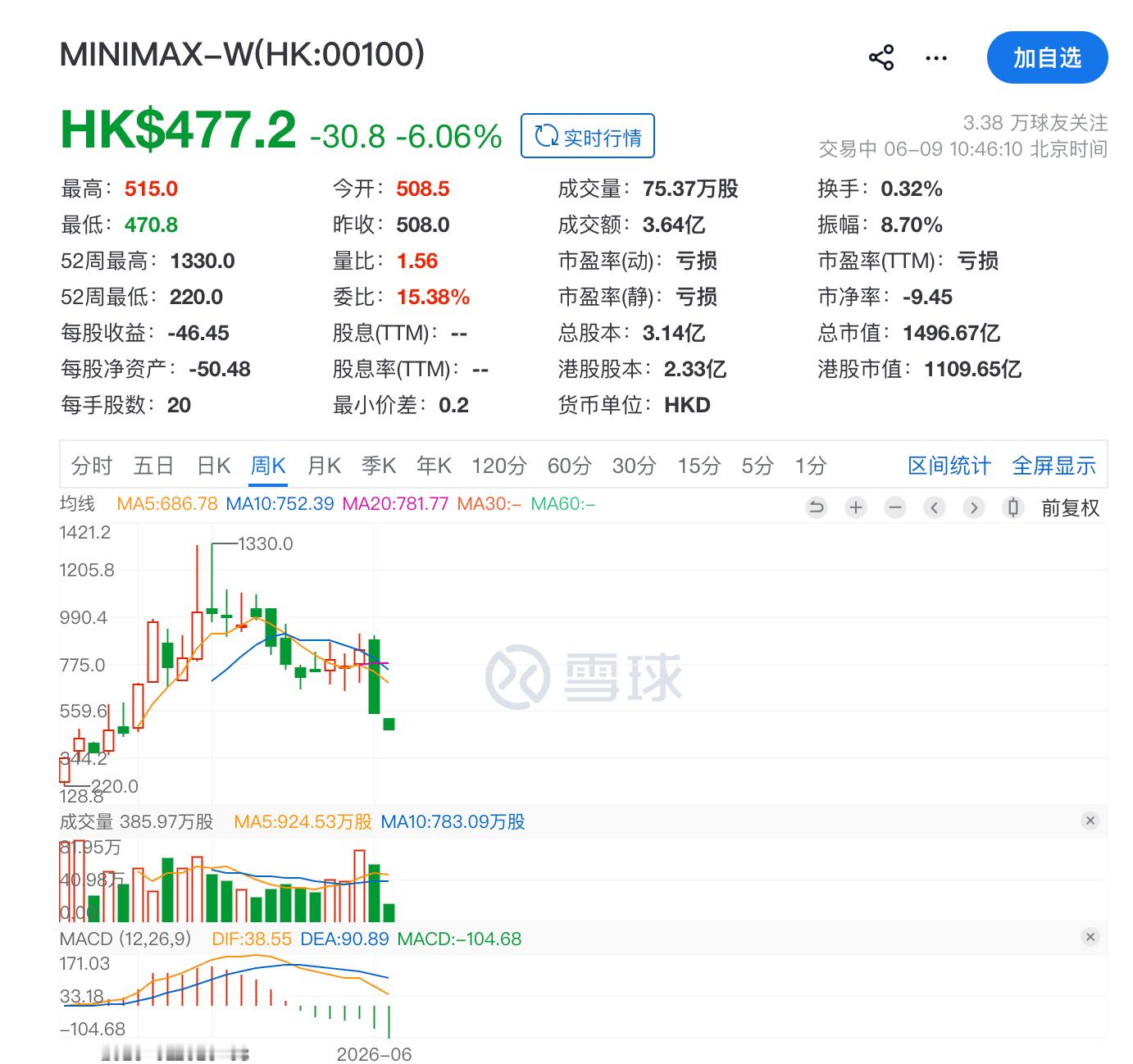This screenshot has height=1064, width=1133.
Task: Click the 2026-06 date label
Action: point(374,1054)
